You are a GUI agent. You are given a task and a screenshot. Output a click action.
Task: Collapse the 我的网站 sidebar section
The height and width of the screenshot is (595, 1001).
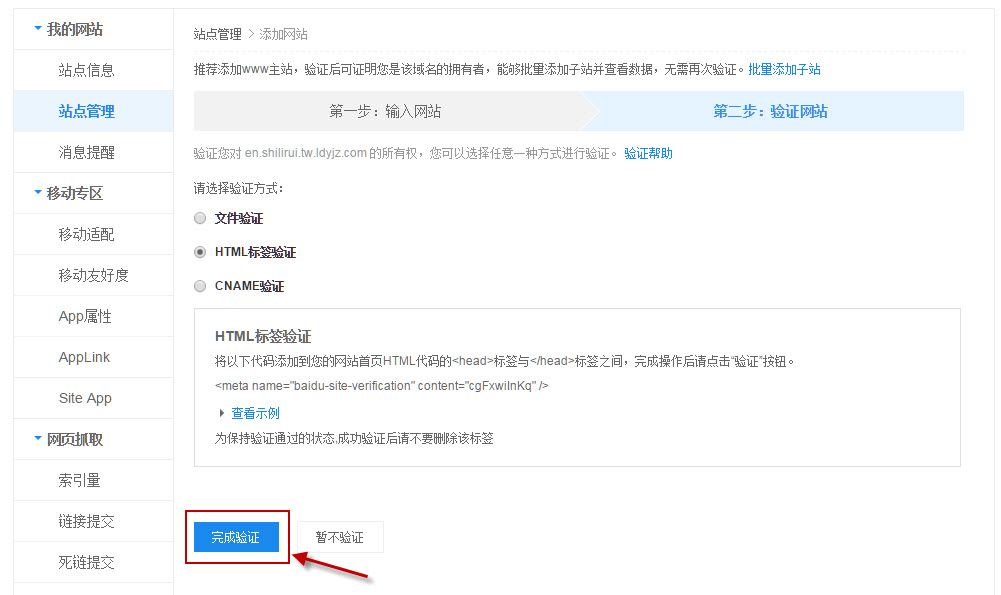(39, 29)
